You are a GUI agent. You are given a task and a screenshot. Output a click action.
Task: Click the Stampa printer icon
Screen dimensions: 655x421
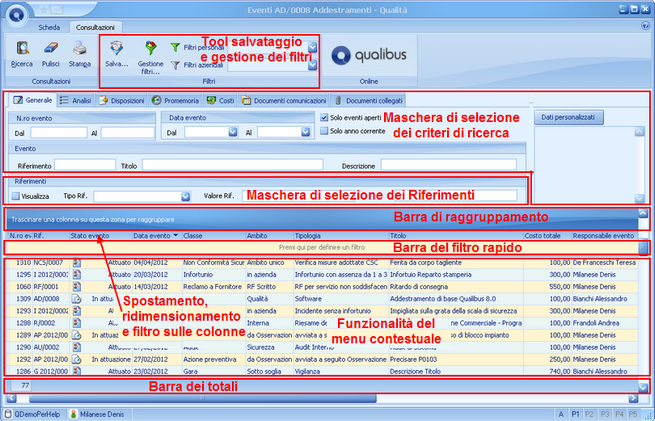point(79,48)
